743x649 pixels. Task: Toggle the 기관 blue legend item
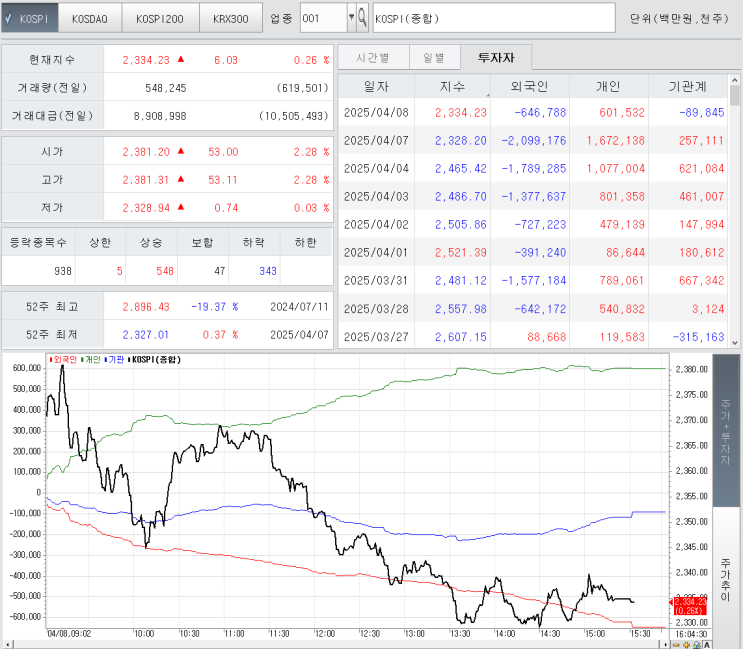pyautogui.click(x=114, y=360)
